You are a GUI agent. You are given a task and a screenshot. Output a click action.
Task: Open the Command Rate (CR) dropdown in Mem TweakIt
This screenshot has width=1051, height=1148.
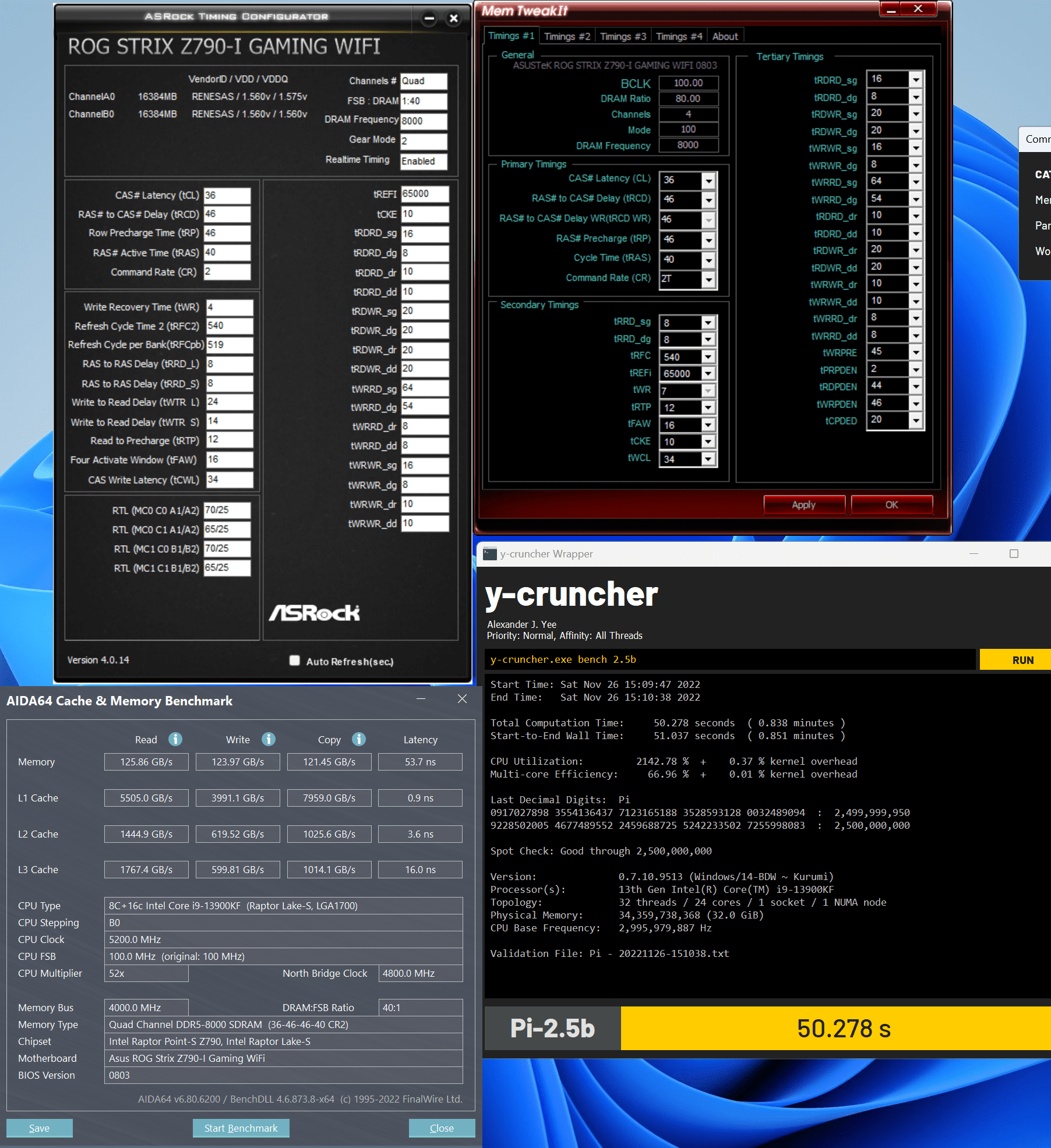[708, 280]
